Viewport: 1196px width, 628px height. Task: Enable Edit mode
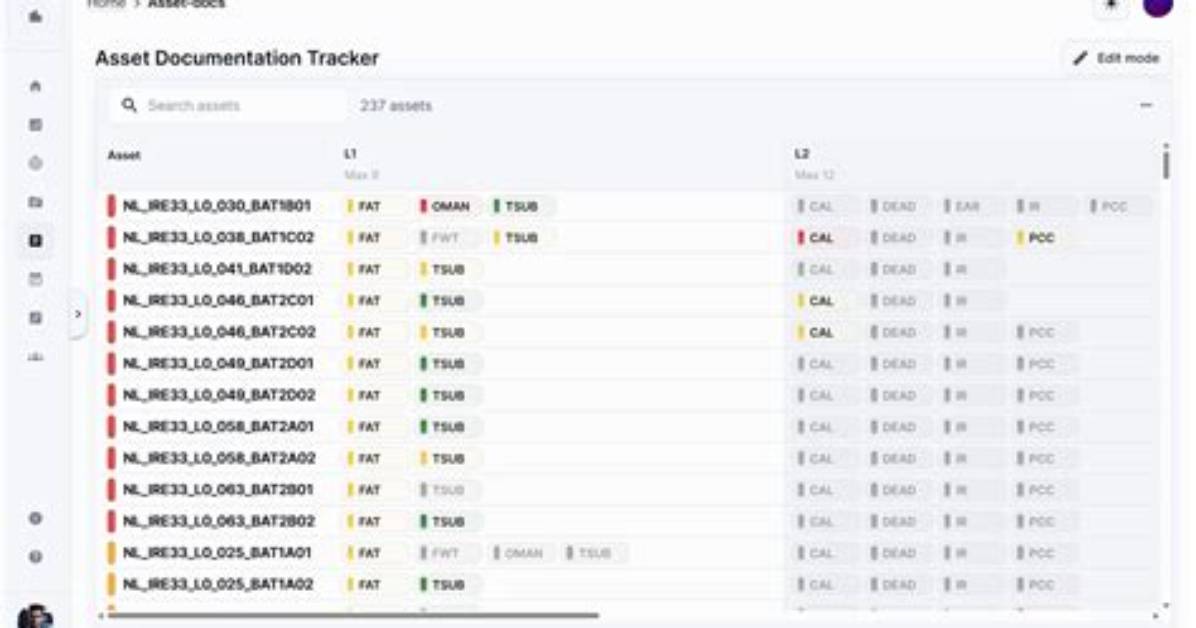1116,58
